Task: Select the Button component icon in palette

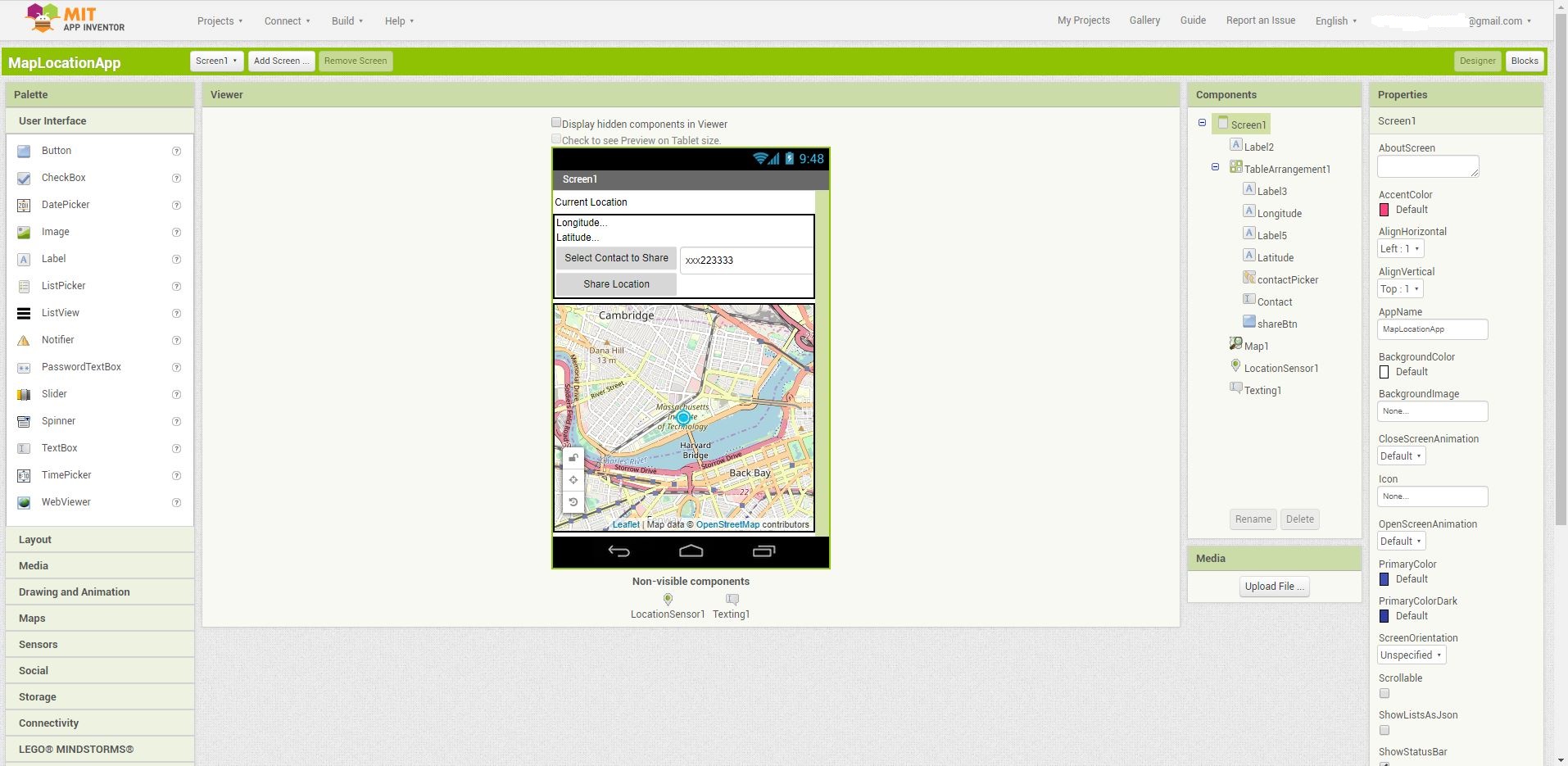Action: pos(24,151)
